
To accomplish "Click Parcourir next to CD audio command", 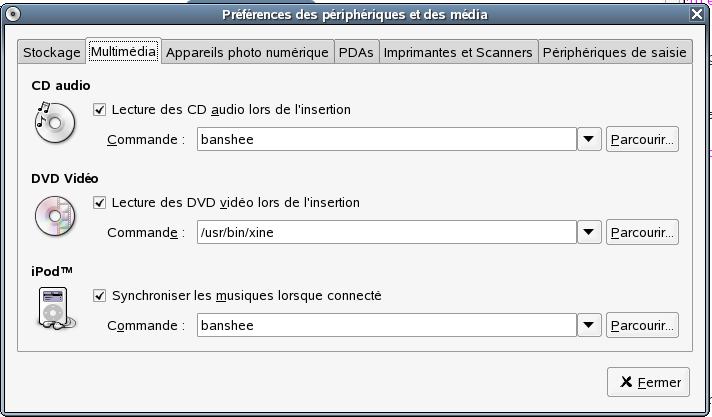I will [642, 139].
